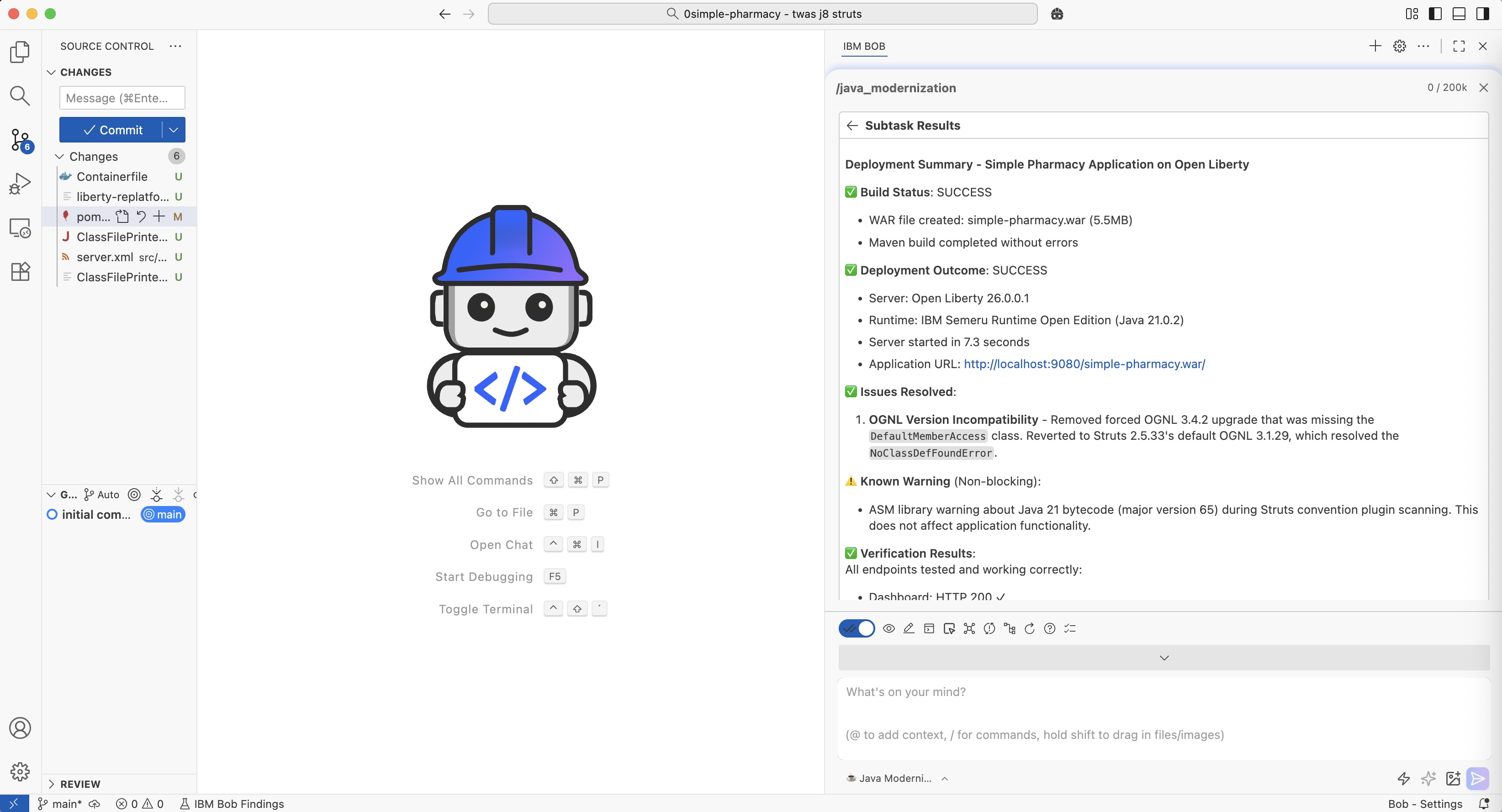Click the Enhance Prompt sparkle icon
Screen dimensions: 1502x812
(x=1428, y=778)
